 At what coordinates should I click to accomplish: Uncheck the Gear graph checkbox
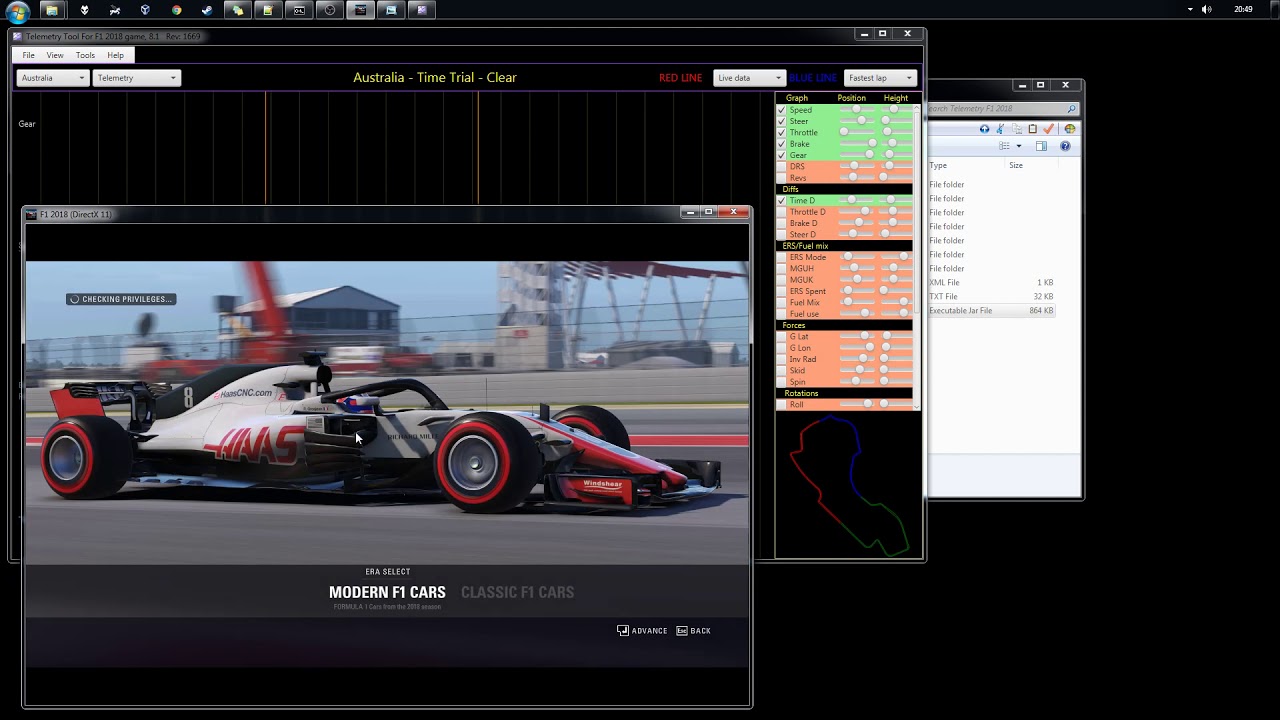pyautogui.click(x=782, y=155)
